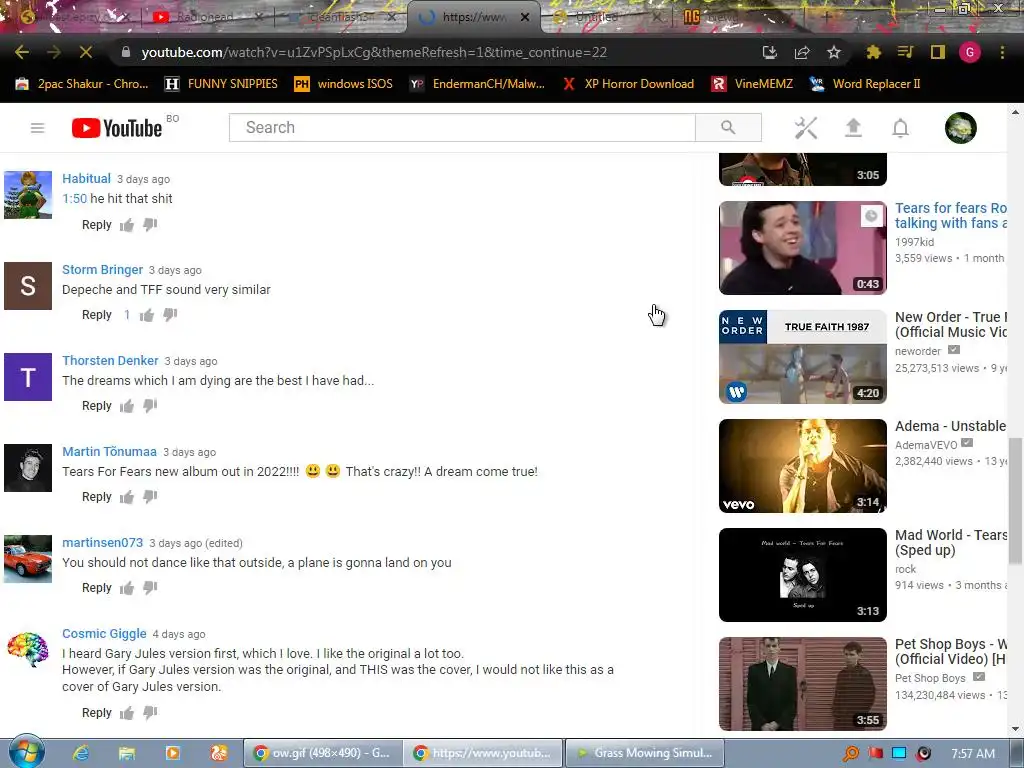Dislike Cosmic Giggle's comment
Image resolution: width=1024 pixels, height=768 pixels.
coord(150,713)
